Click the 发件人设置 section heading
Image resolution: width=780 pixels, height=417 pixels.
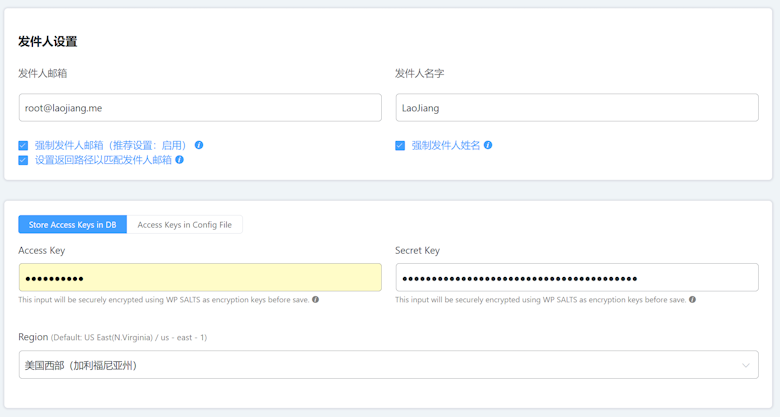coord(47,42)
